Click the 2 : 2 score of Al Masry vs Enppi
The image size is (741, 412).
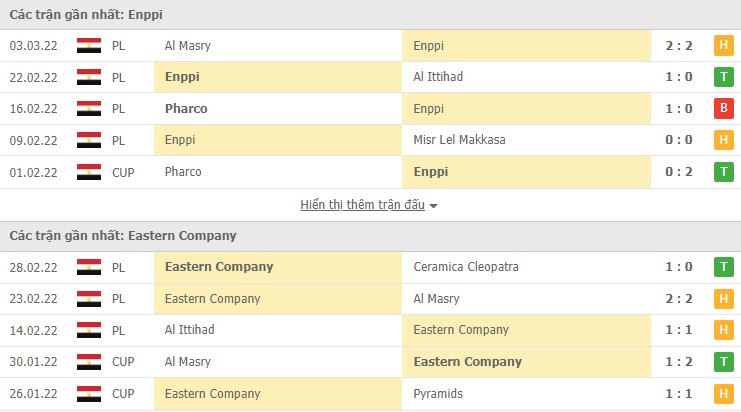pos(677,45)
